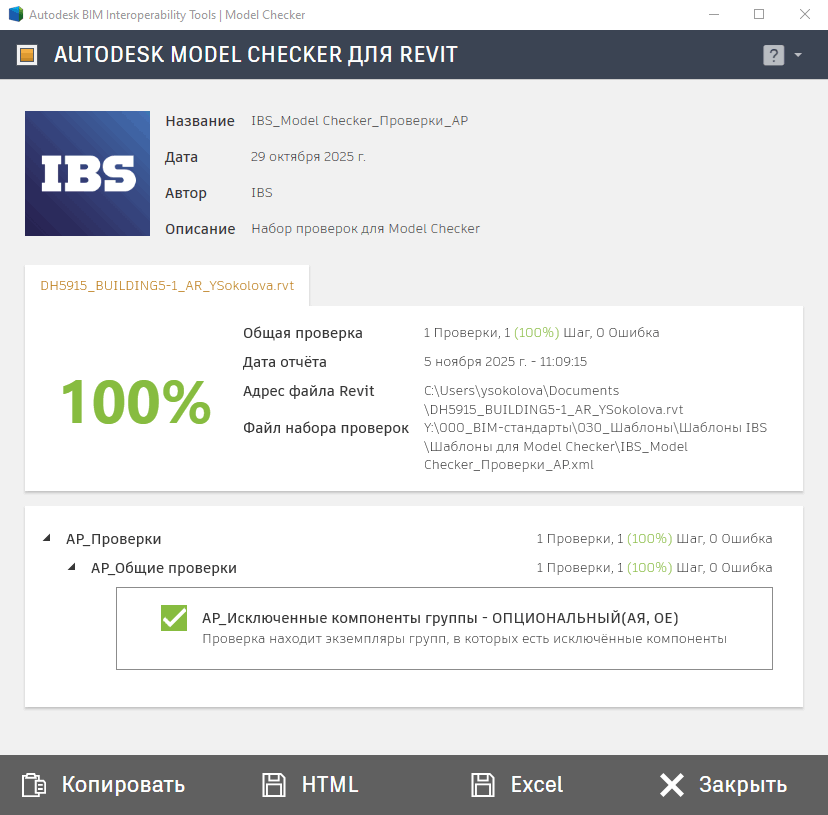
Task: Click the check description Проверка находит экземпляры групп
Action: 465,639
